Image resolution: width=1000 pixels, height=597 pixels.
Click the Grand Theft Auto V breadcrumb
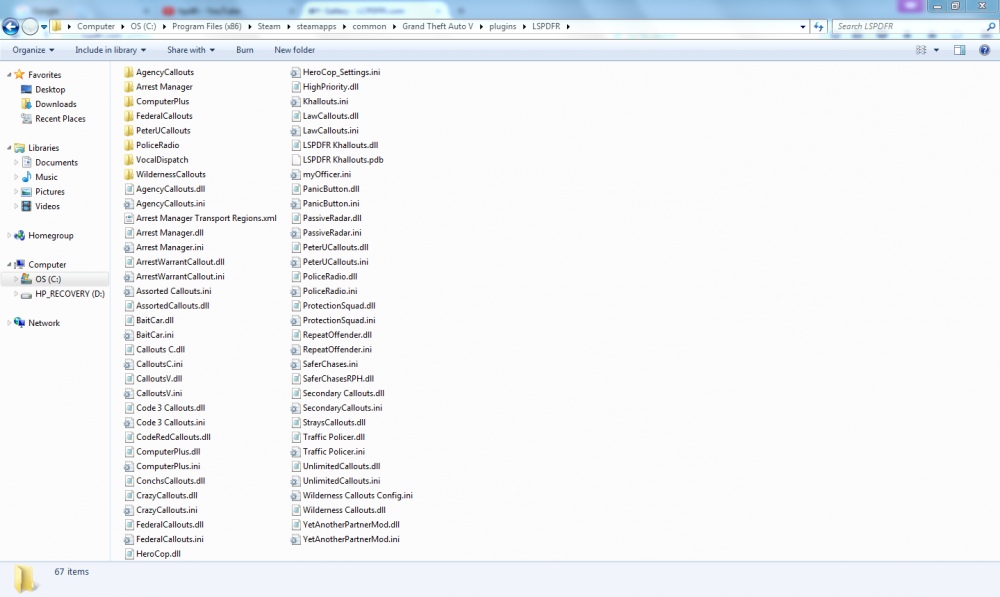pos(438,26)
